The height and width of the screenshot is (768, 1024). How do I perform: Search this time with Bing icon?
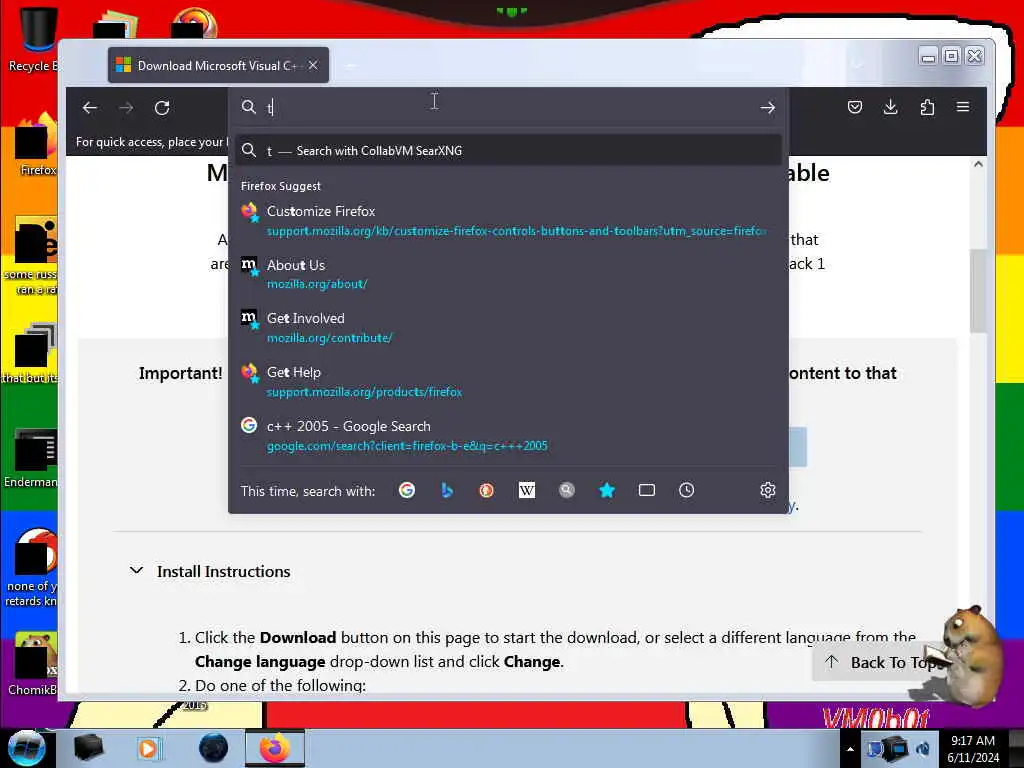click(447, 490)
